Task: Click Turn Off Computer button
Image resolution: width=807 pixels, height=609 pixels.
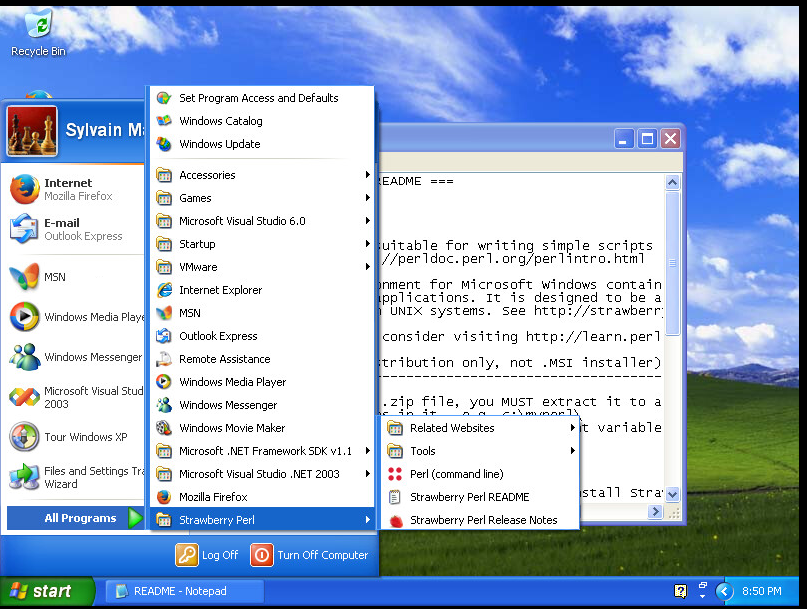Action: click(310, 555)
